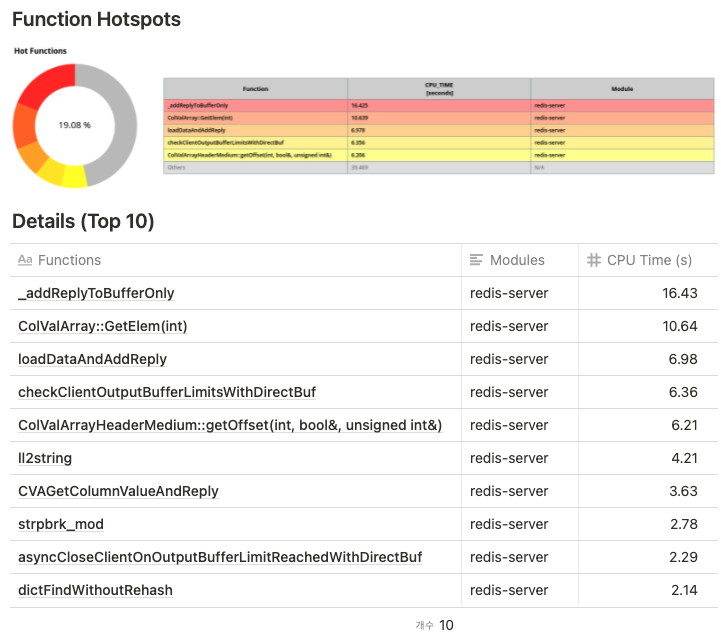
Task: Click the 19.08 % label in donut center
Action: coord(74,125)
